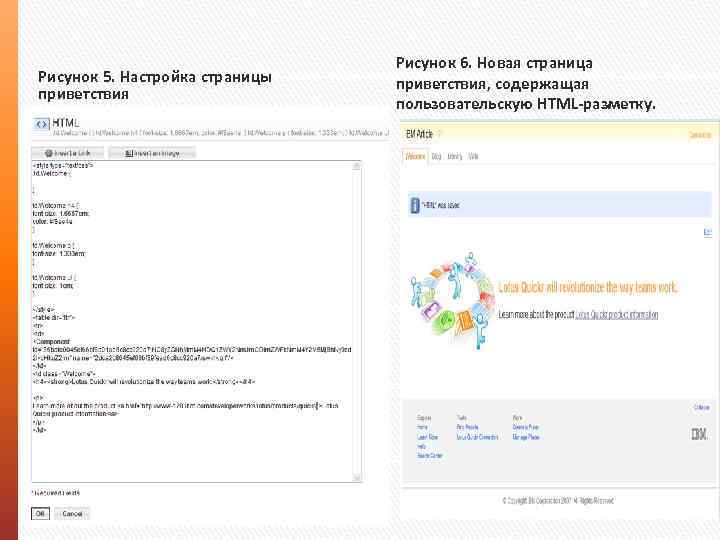Click the IBM Article place title
The image size is (720, 540).
point(419,134)
